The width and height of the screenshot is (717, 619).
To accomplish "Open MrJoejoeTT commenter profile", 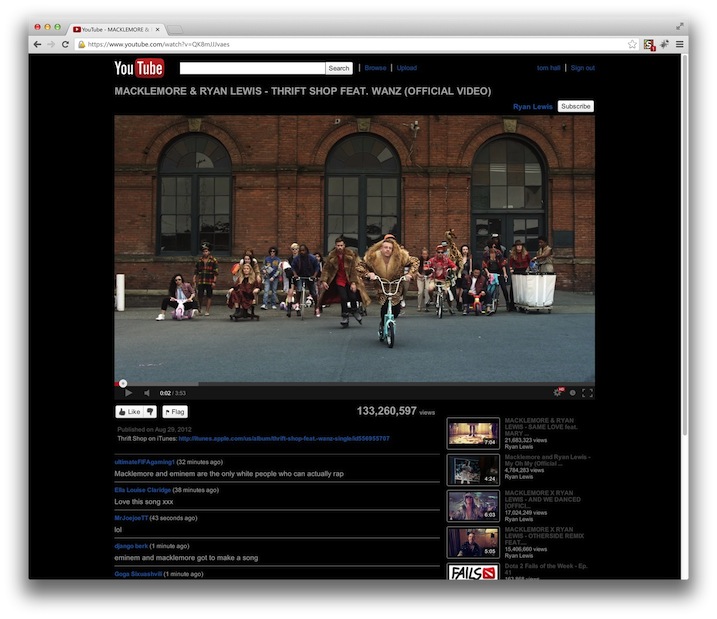I will [131, 518].
